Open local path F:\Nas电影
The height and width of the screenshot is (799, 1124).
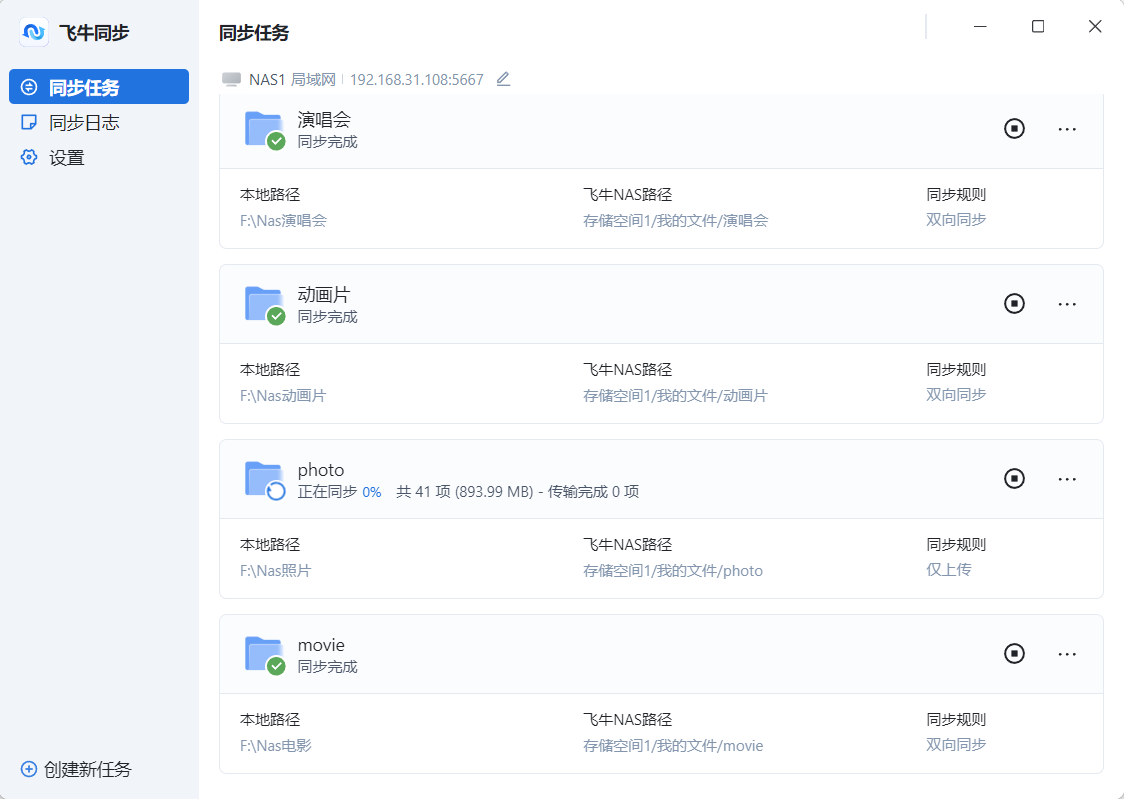click(275, 745)
